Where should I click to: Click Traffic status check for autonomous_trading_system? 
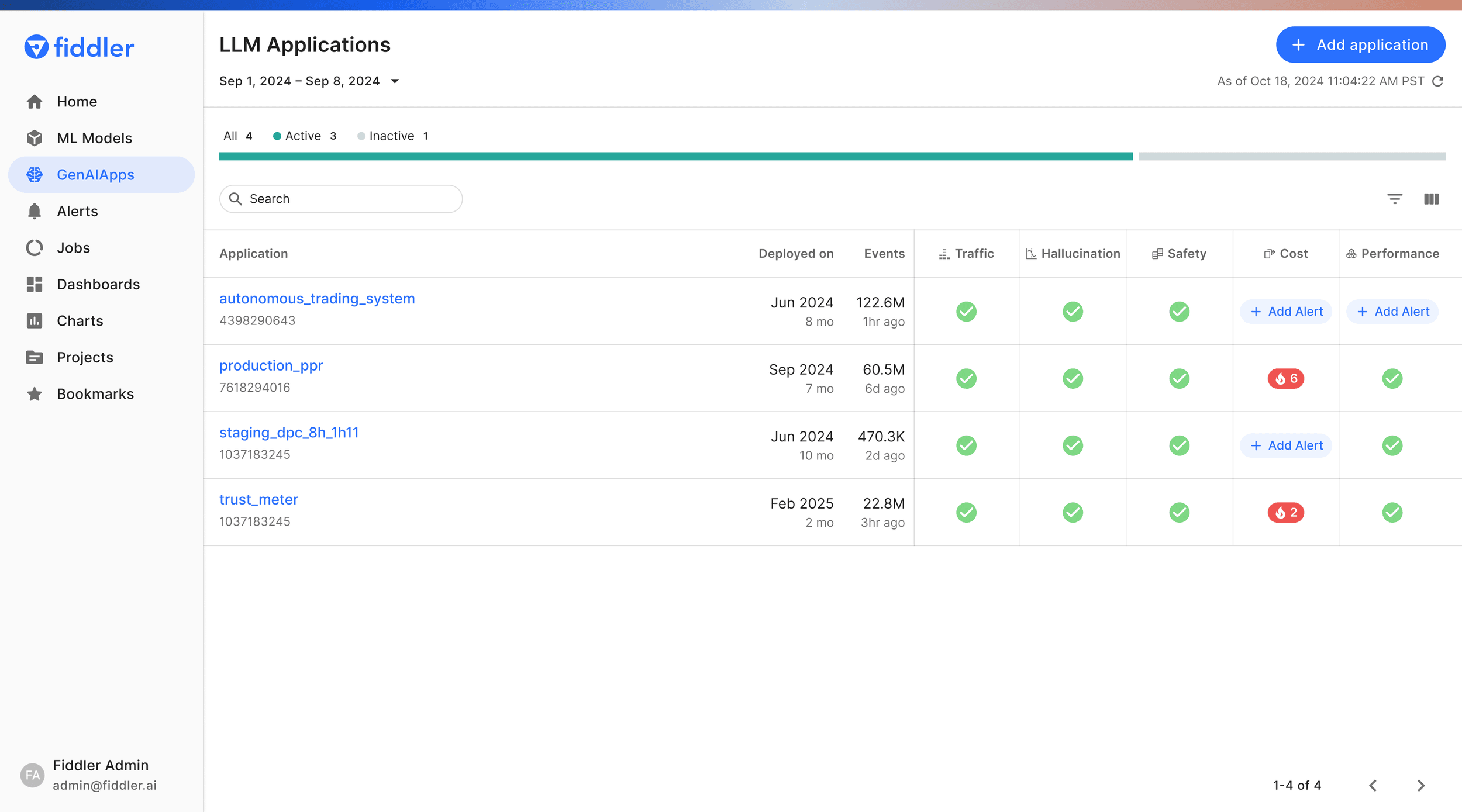pyautogui.click(x=966, y=311)
